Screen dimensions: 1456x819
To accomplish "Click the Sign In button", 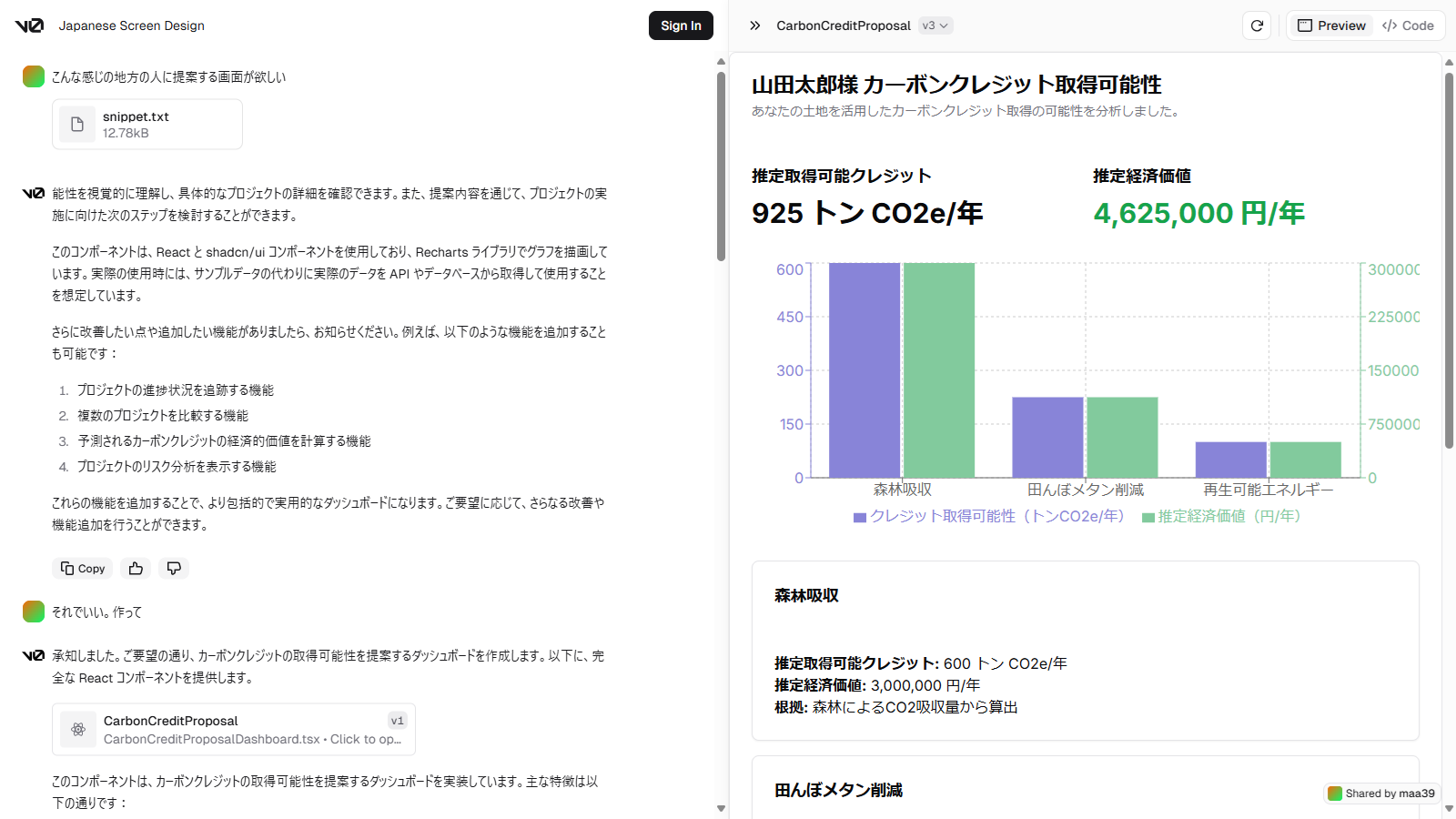I will (681, 25).
